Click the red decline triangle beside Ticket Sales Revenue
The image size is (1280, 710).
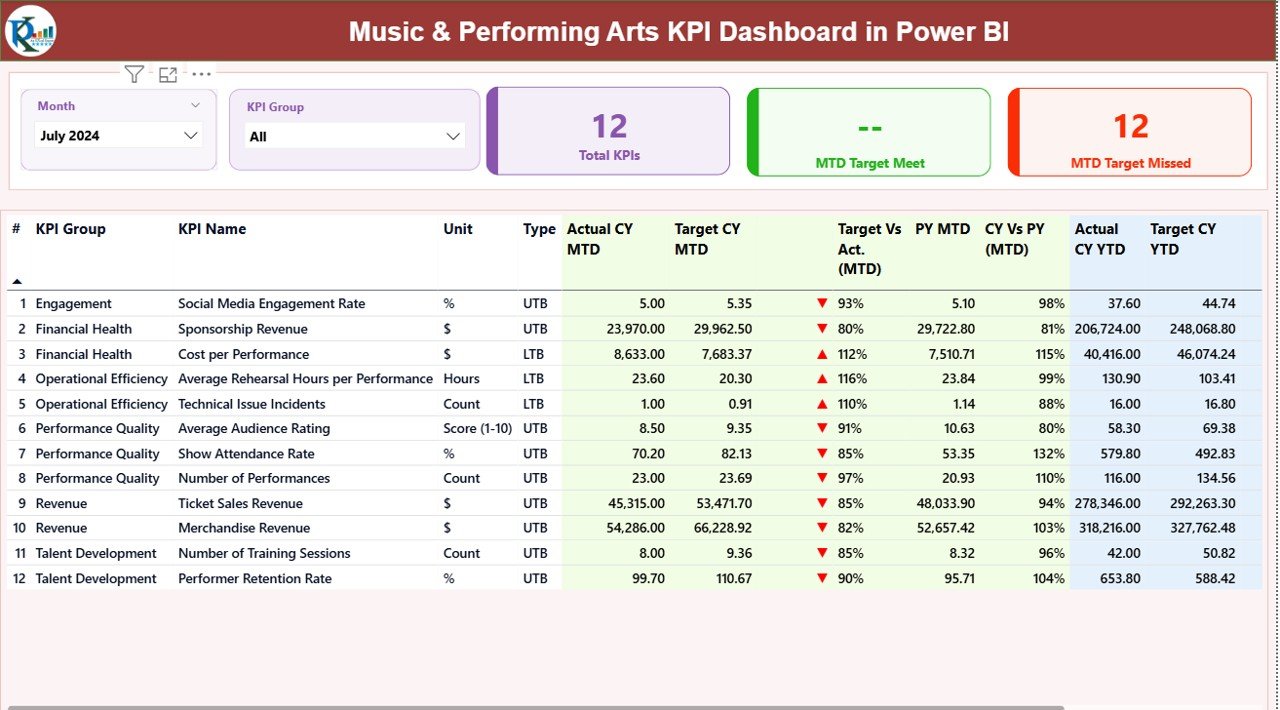822,503
